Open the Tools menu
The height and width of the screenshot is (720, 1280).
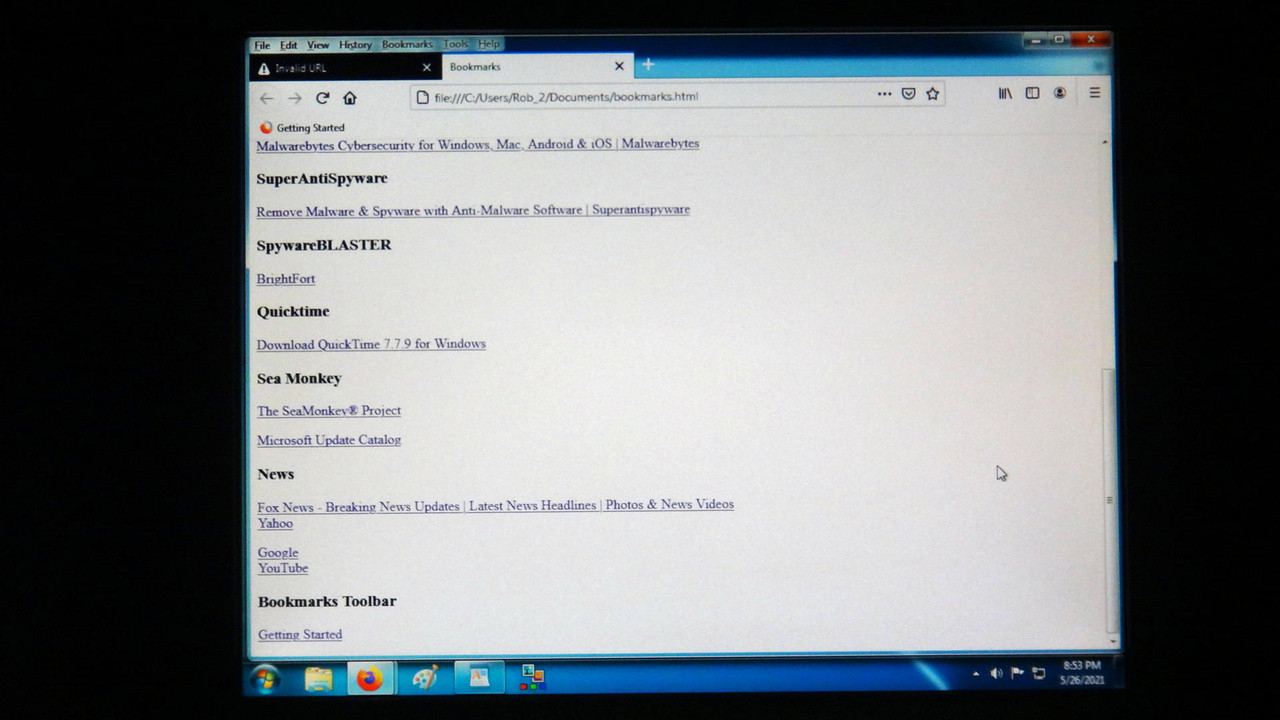pyautogui.click(x=455, y=44)
